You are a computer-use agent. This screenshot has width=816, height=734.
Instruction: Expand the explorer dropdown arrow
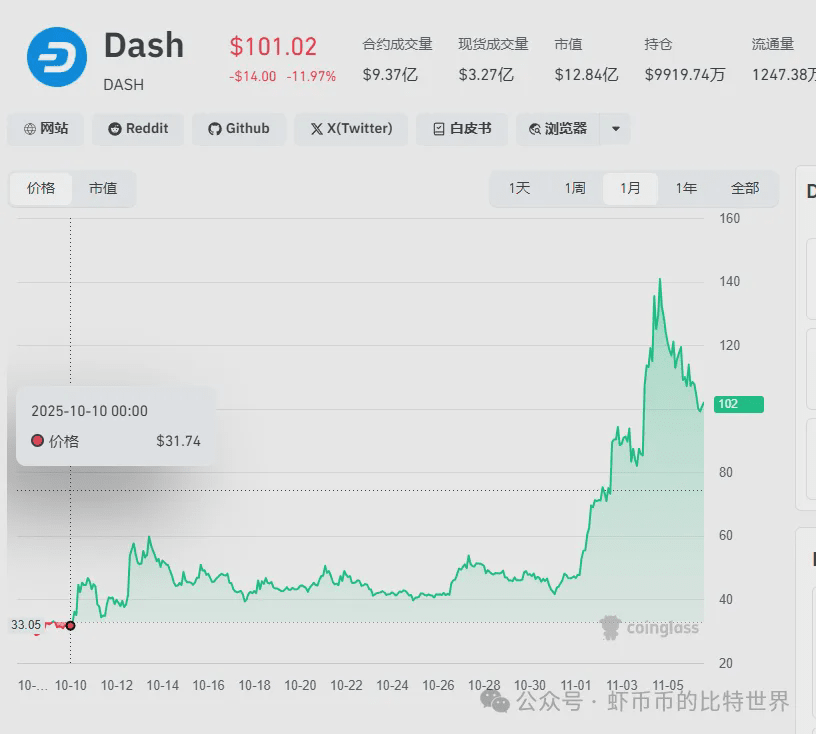coord(615,129)
